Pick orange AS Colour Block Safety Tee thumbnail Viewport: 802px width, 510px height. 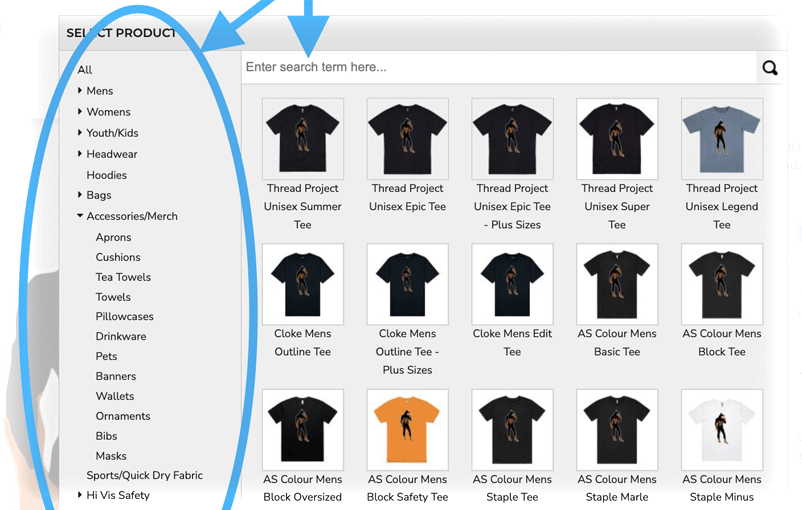tap(408, 430)
